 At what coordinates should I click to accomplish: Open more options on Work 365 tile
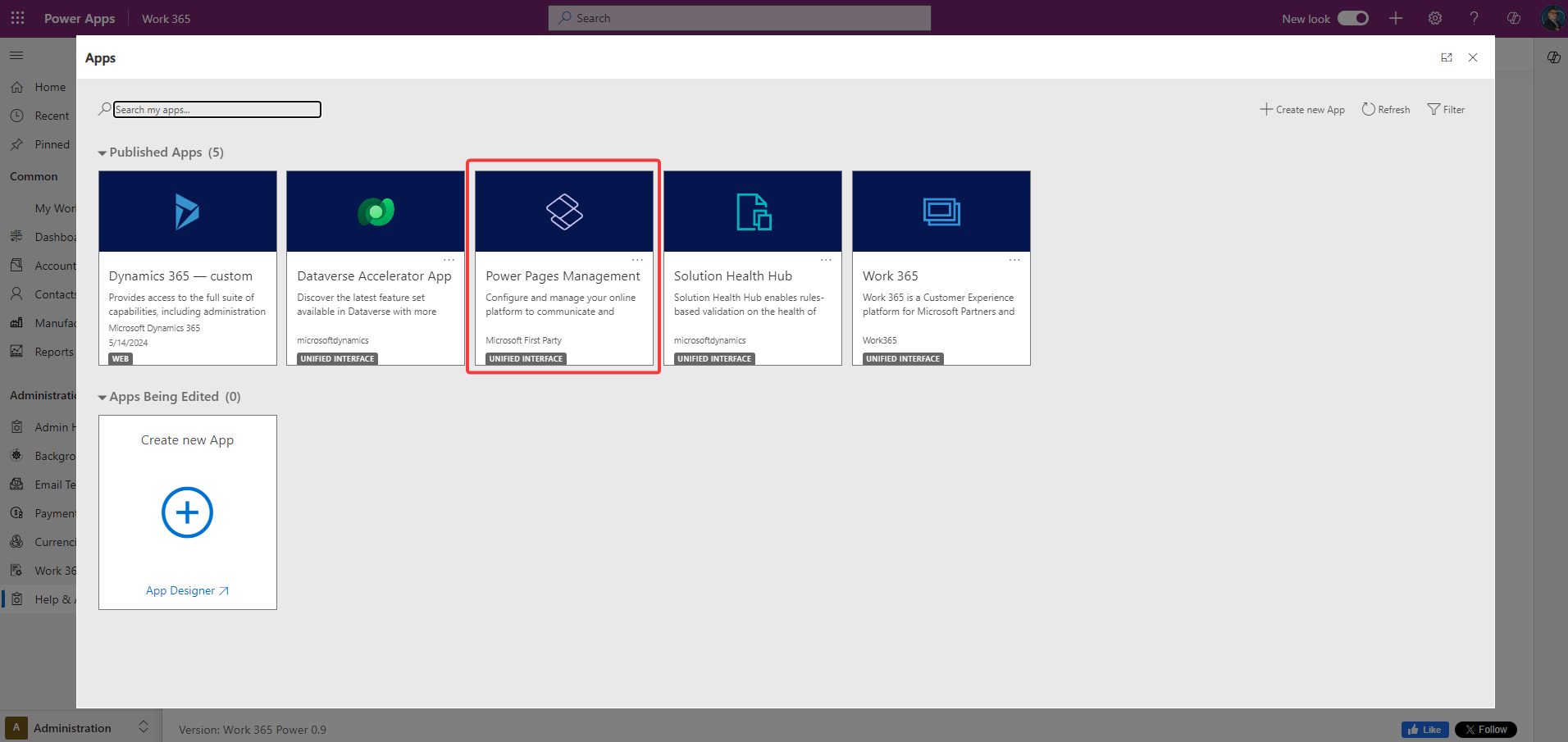(x=1014, y=260)
